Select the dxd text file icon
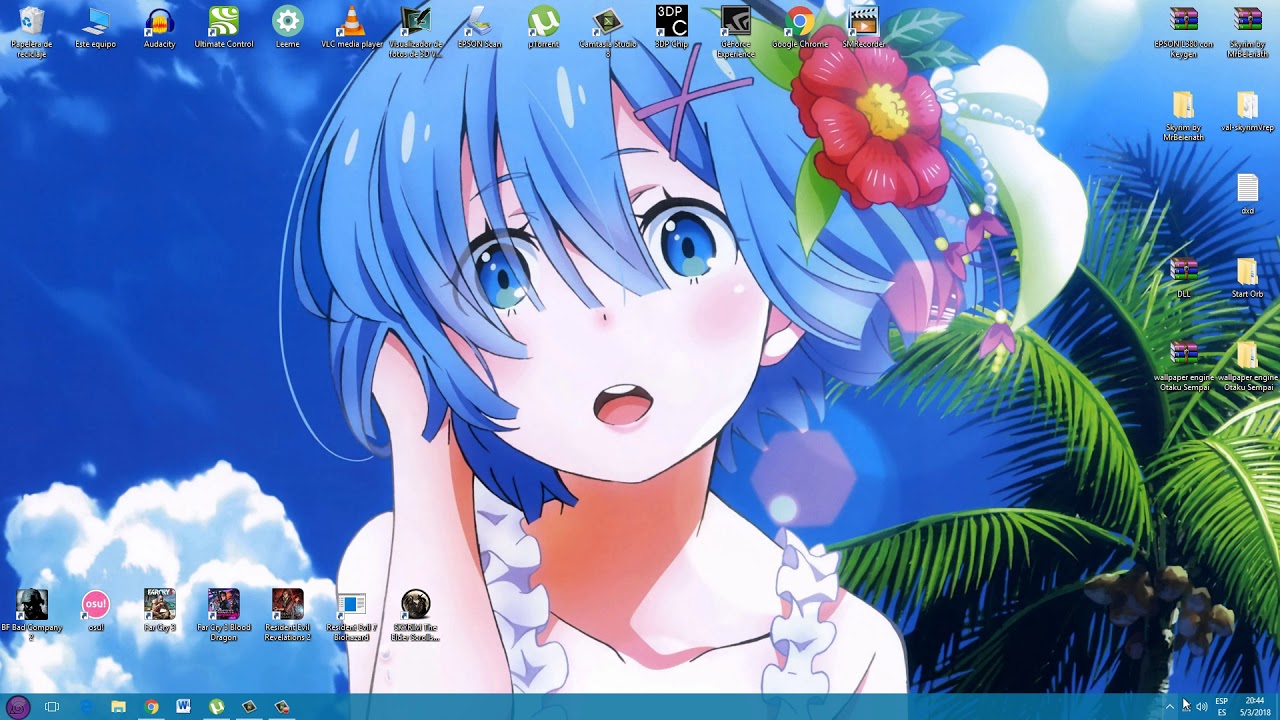 coord(1247,195)
